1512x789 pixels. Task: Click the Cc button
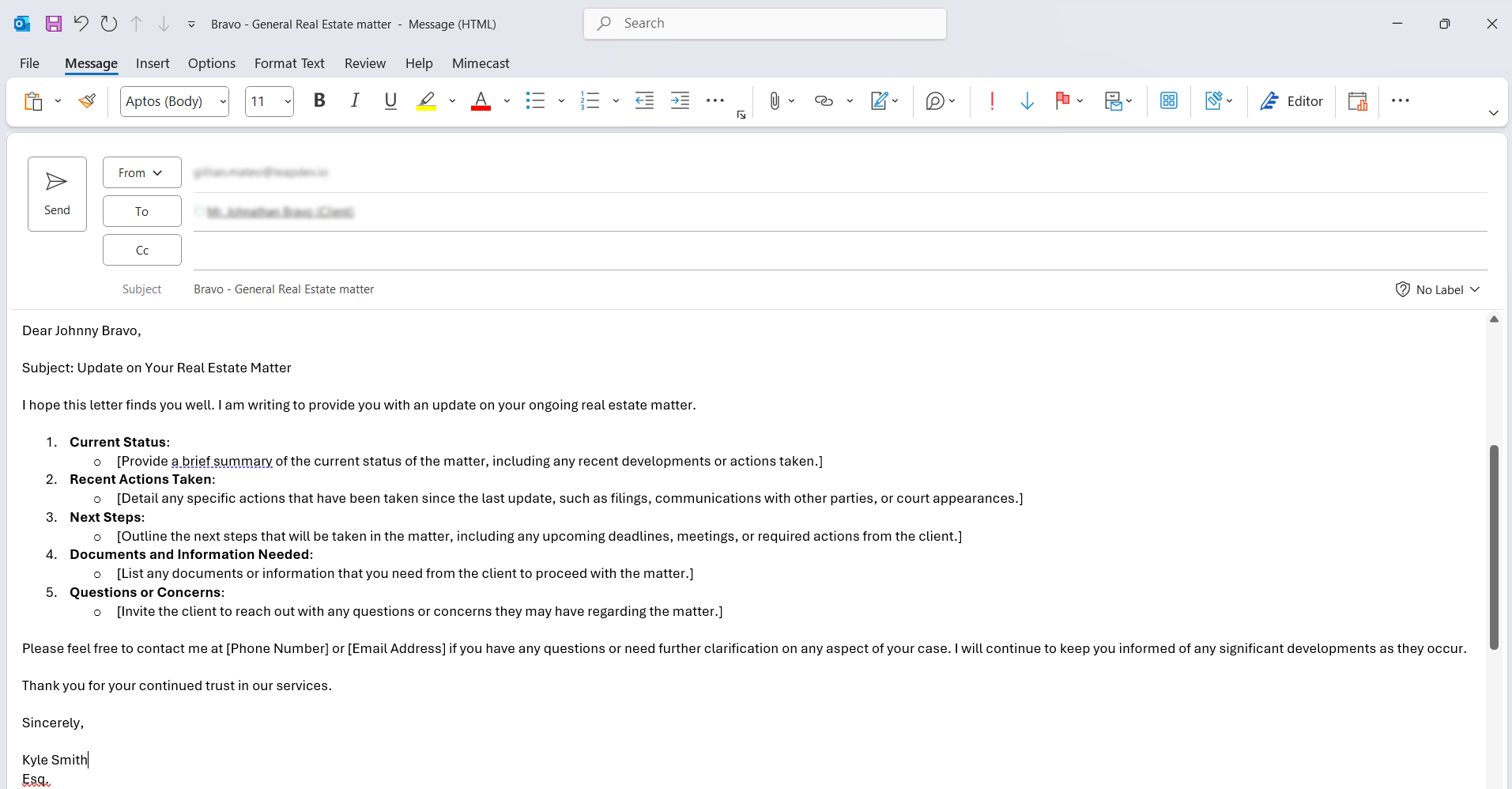142,250
